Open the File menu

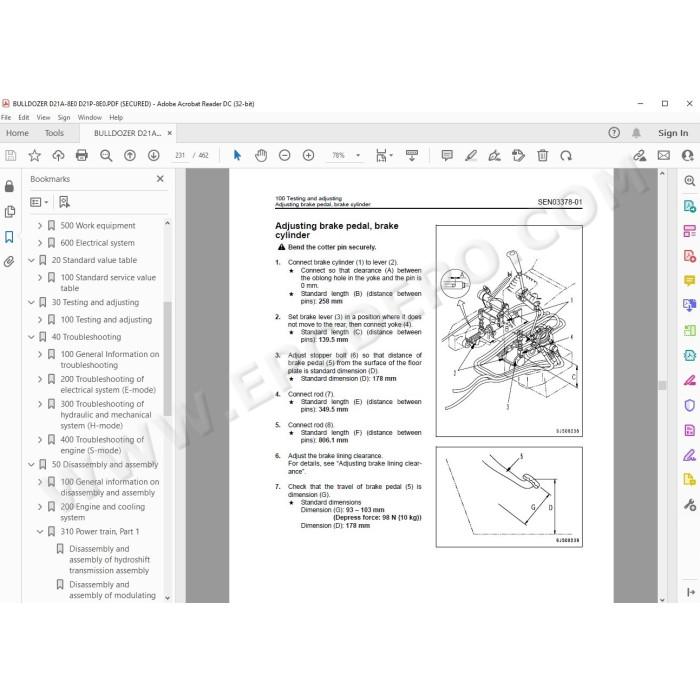point(6,117)
